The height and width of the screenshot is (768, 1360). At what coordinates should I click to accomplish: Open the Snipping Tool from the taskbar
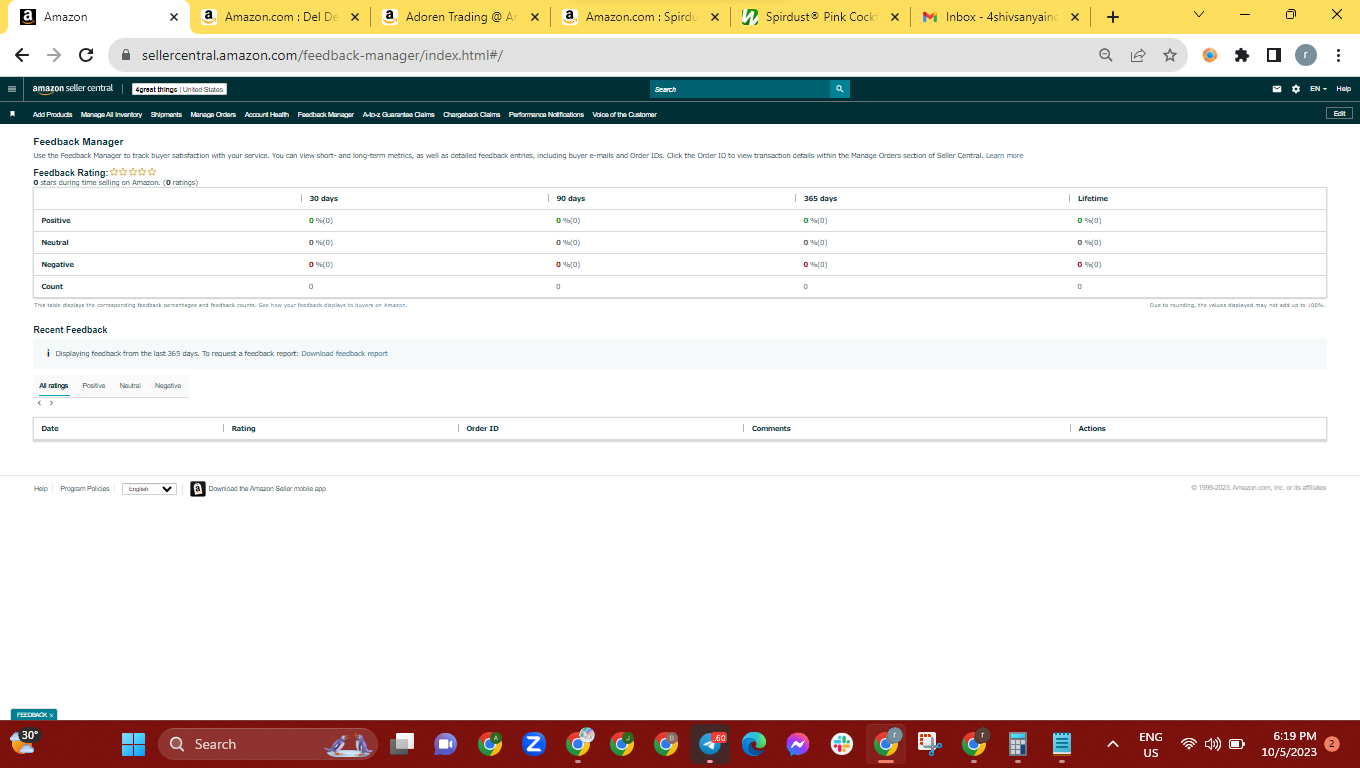[930, 744]
